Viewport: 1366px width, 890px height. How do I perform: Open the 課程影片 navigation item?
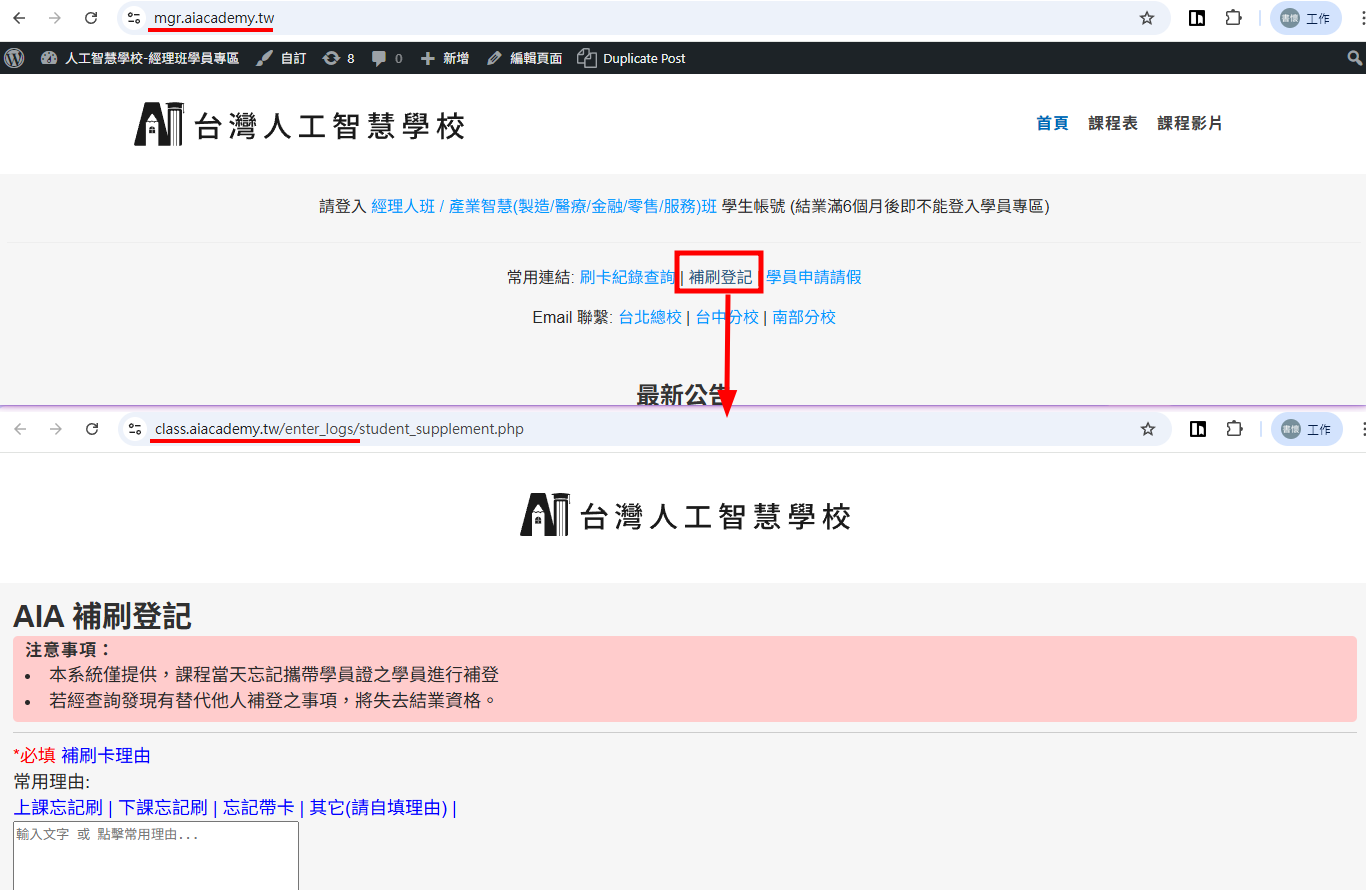click(x=1190, y=123)
